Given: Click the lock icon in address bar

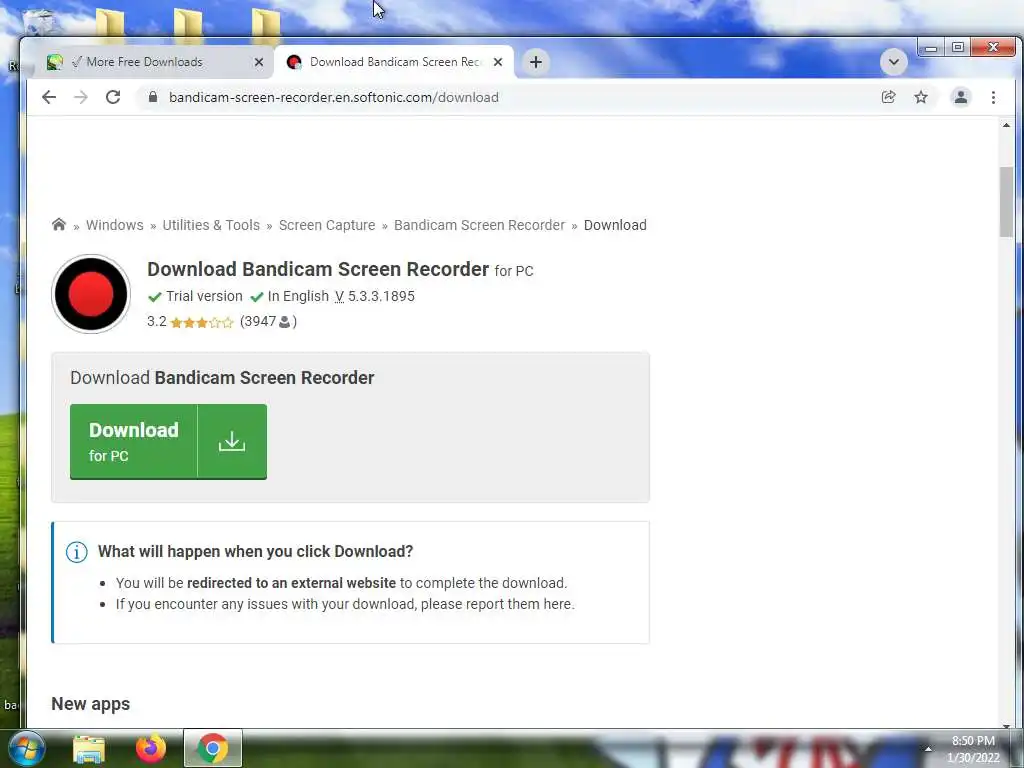Looking at the screenshot, I should click(x=153, y=97).
